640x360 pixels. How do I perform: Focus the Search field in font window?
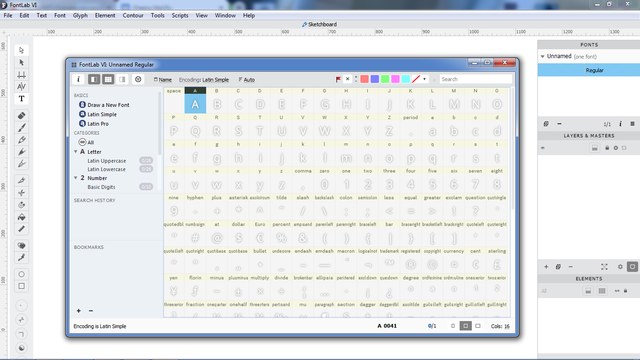pyautogui.click(x=475, y=79)
